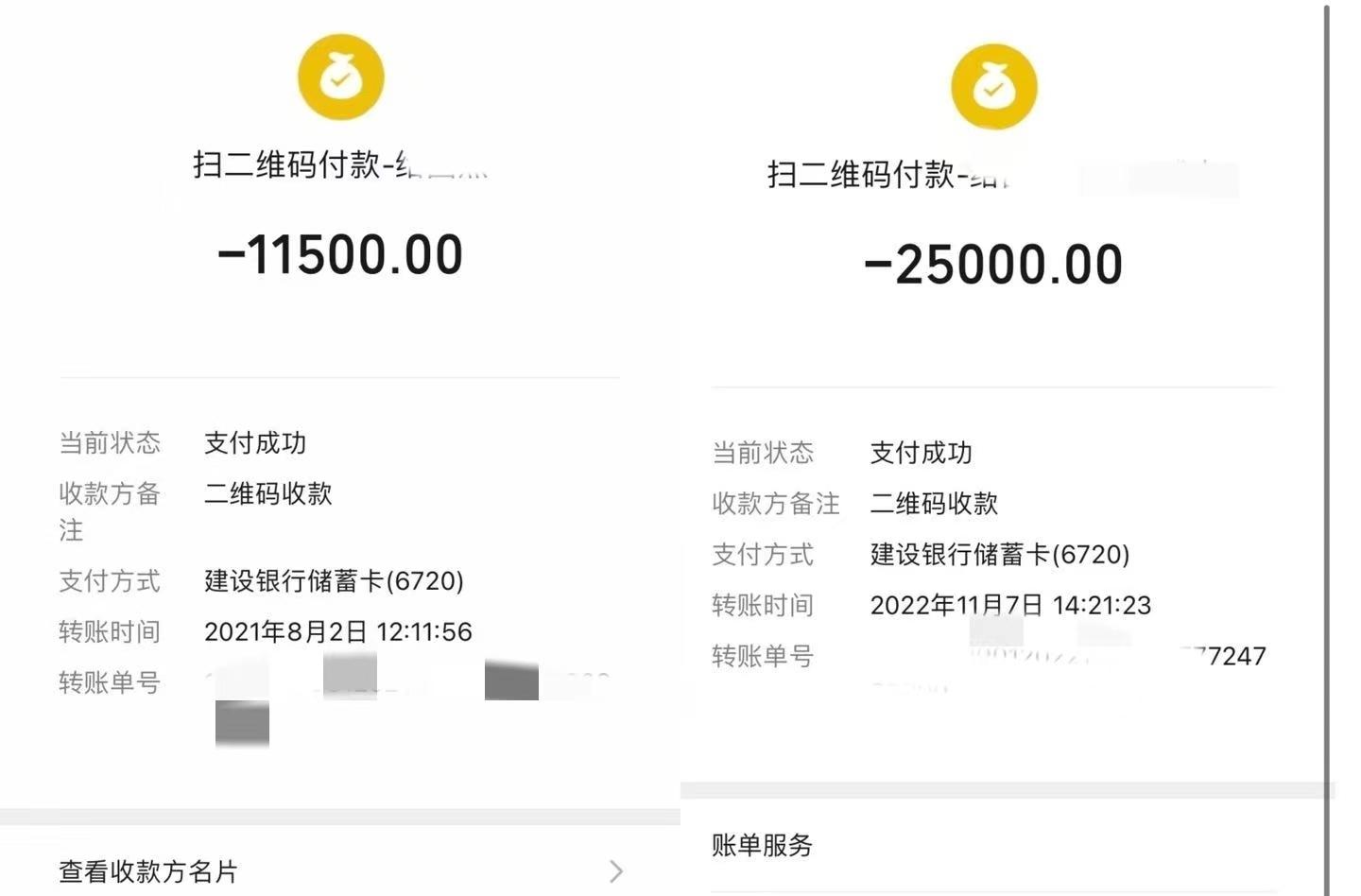Select the -11500.00 payment amount
This screenshot has height=896, width=1361.
tap(340, 255)
